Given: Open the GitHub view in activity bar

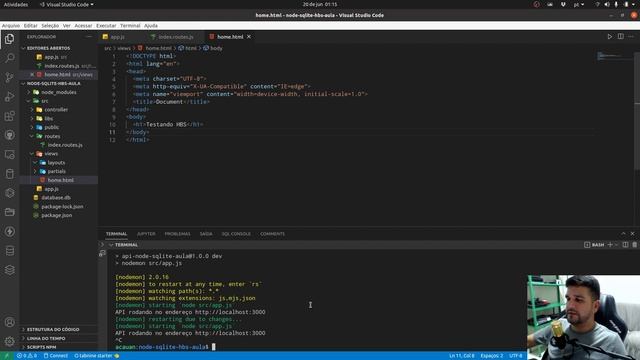Looking at the screenshot, I should [9, 135].
